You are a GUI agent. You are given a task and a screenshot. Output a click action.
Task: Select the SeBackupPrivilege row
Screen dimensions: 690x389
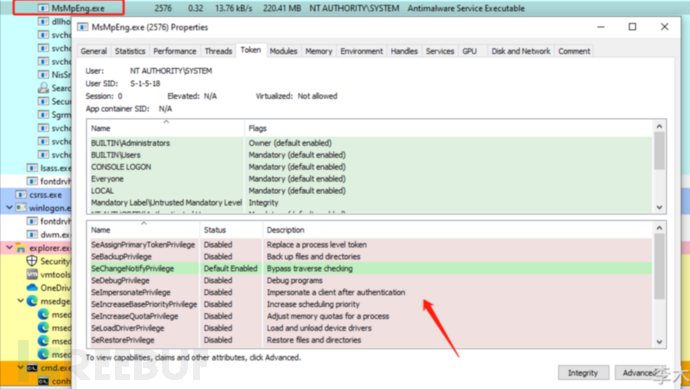(x=370, y=257)
